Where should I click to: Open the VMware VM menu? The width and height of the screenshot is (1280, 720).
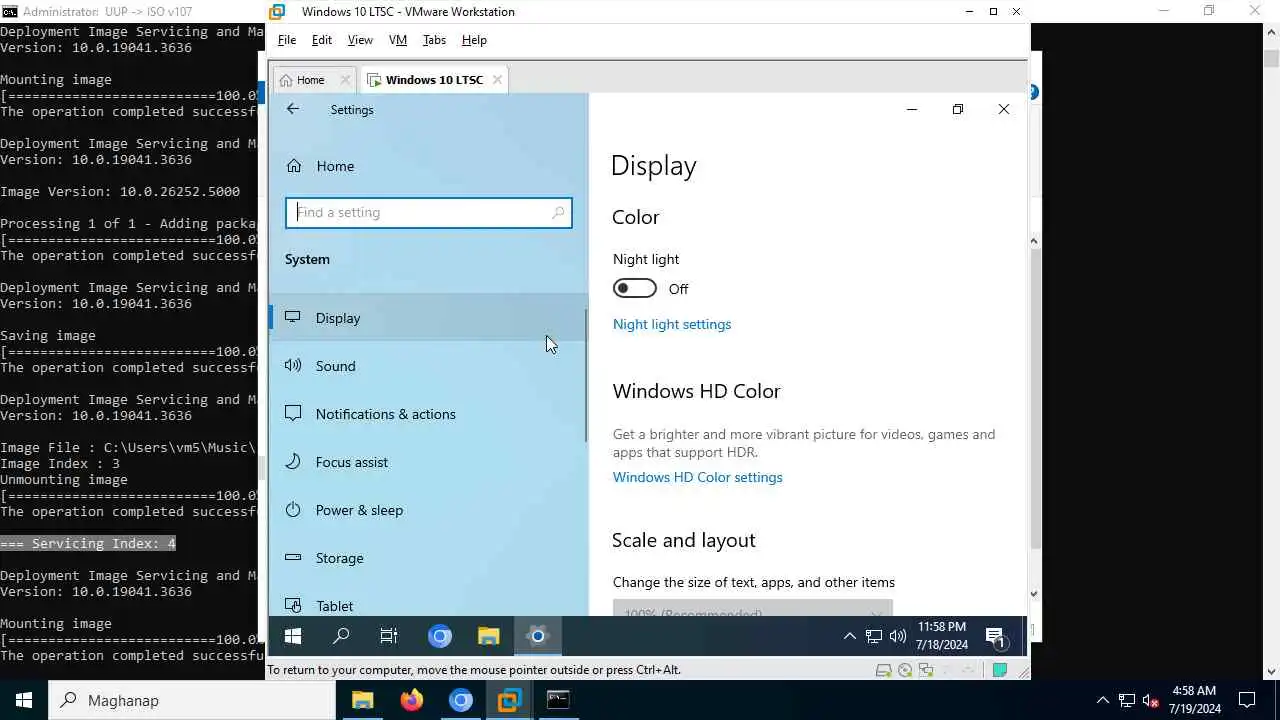tap(398, 40)
